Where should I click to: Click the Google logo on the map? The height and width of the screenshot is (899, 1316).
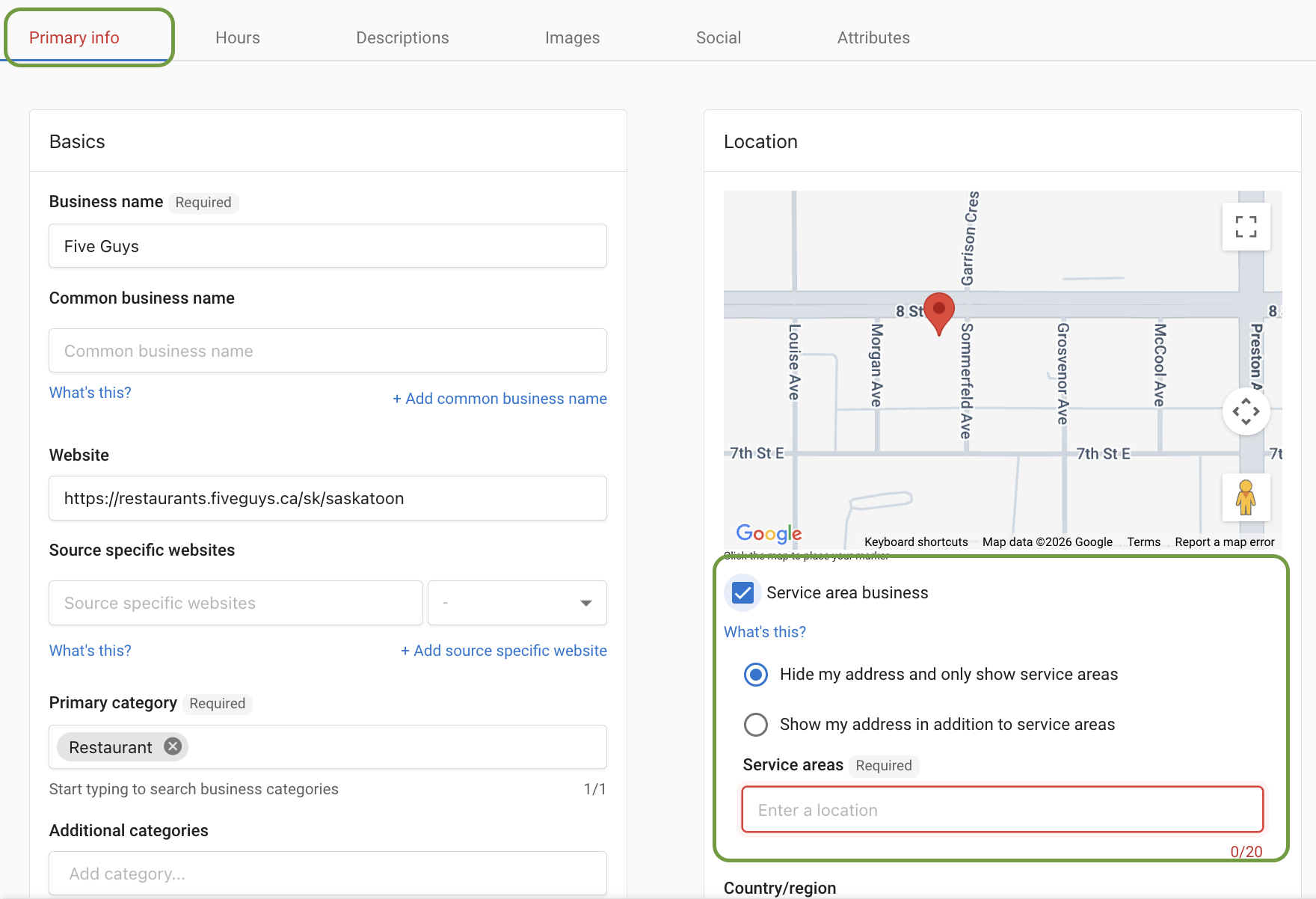(x=768, y=533)
